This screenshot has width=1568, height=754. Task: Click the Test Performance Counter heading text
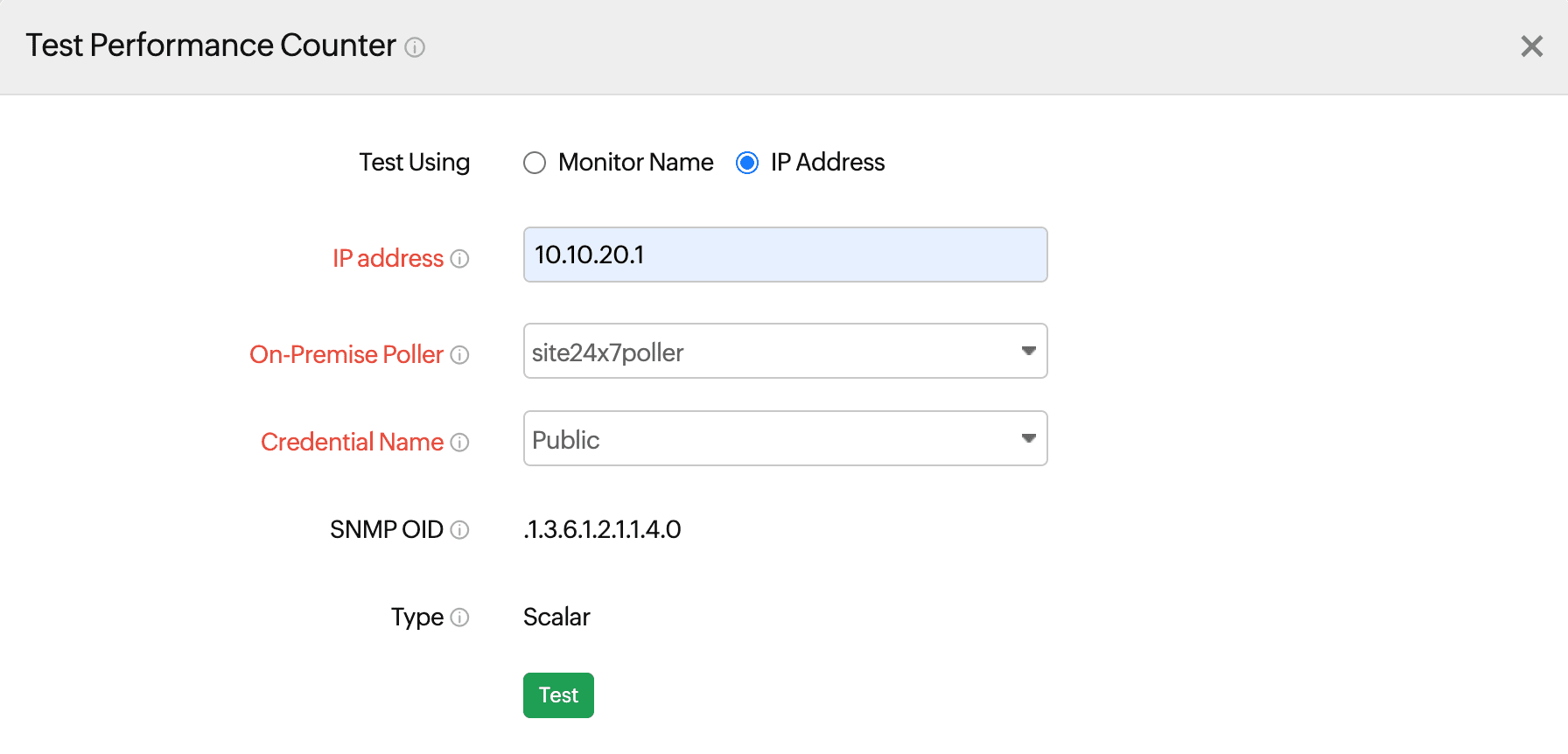tap(211, 45)
